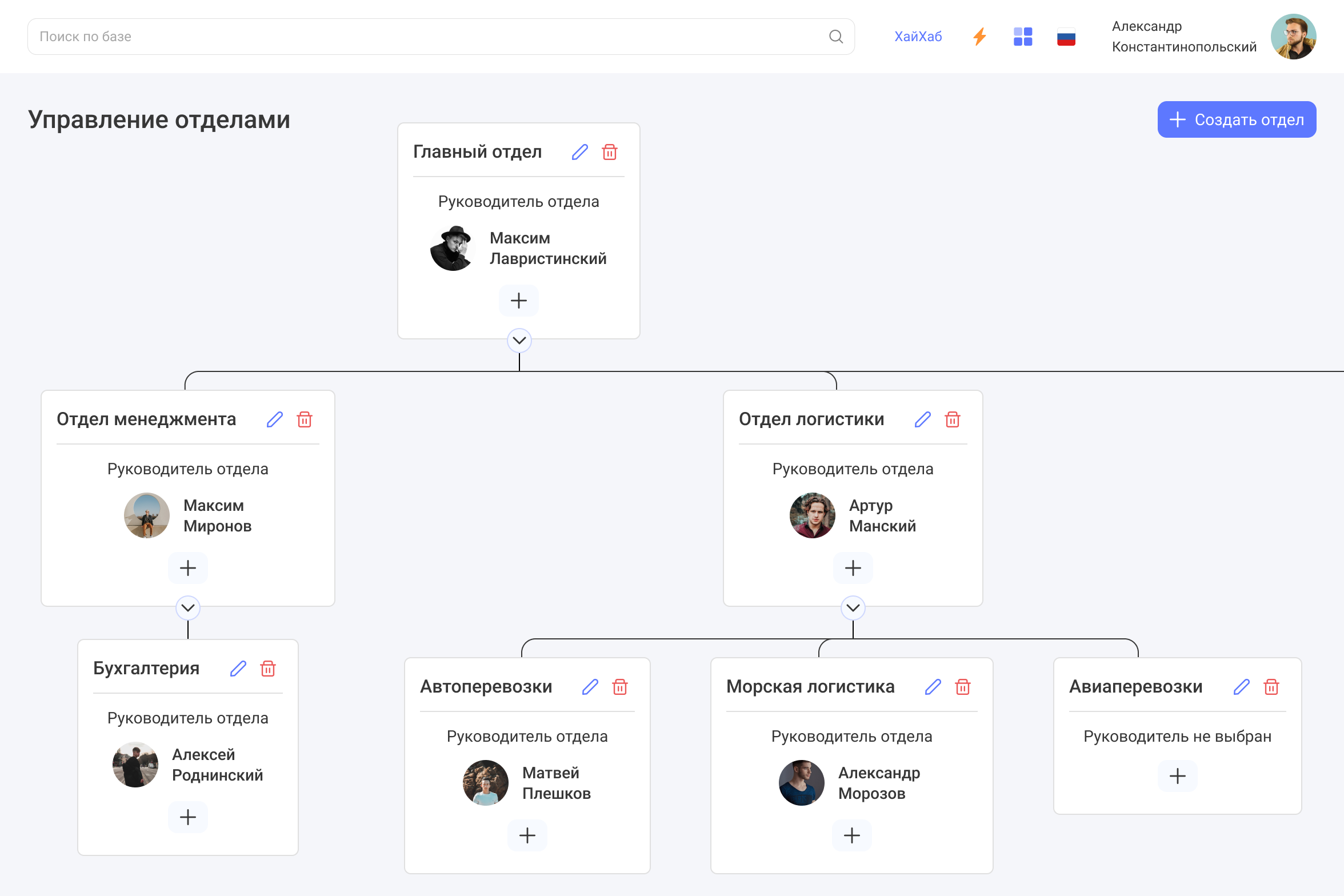
Task: Collapse children of Отдел логистики
Action: 853,608
